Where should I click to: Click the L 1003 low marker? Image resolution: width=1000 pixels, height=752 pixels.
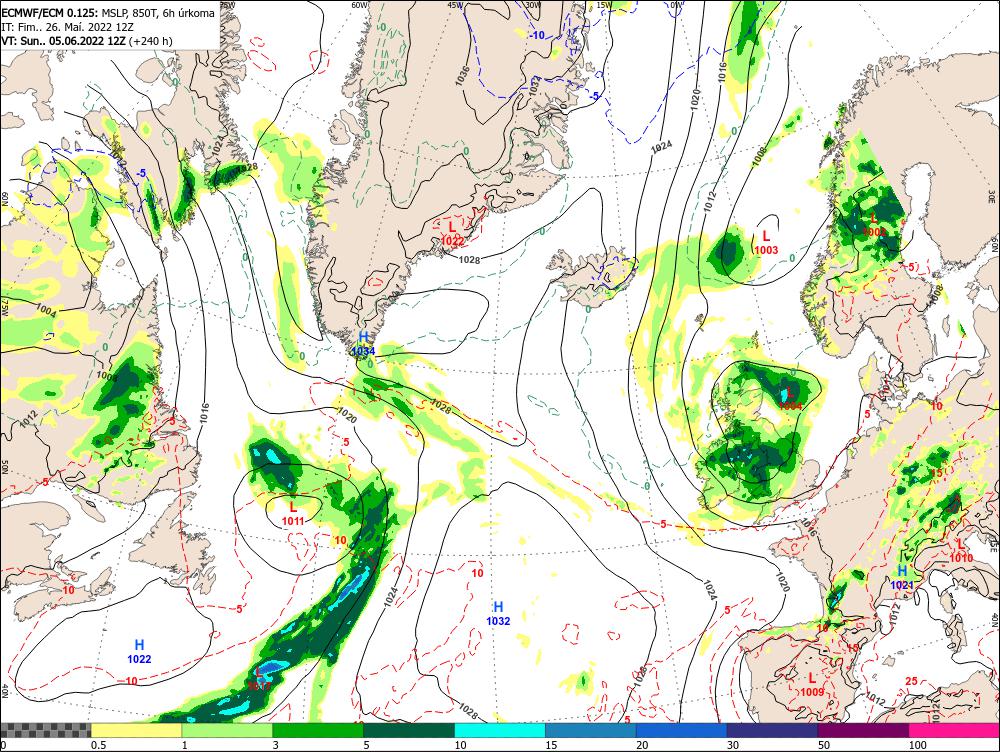766,243
